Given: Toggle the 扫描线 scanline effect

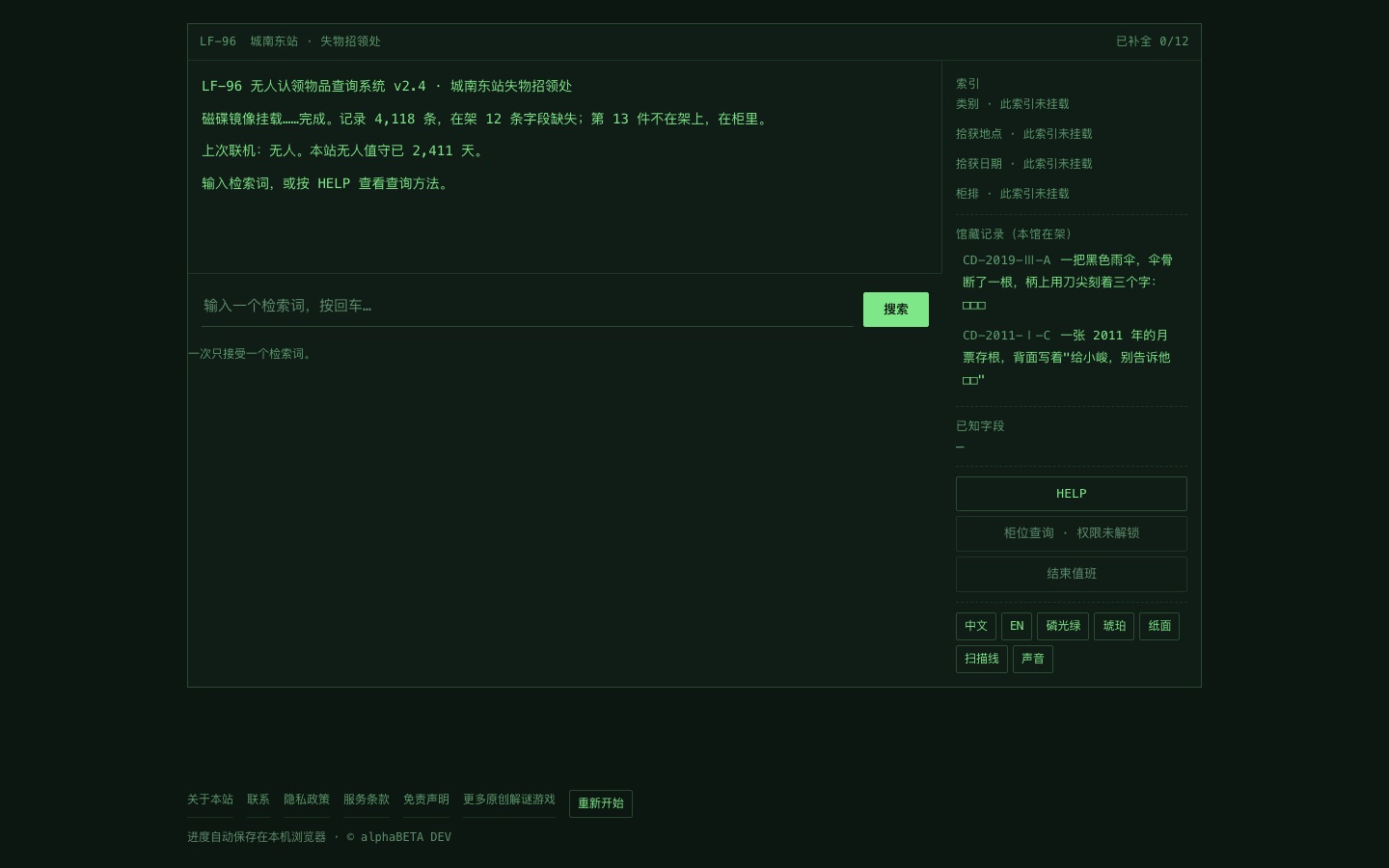Looking at the screenshot, I should coord(982,659).
